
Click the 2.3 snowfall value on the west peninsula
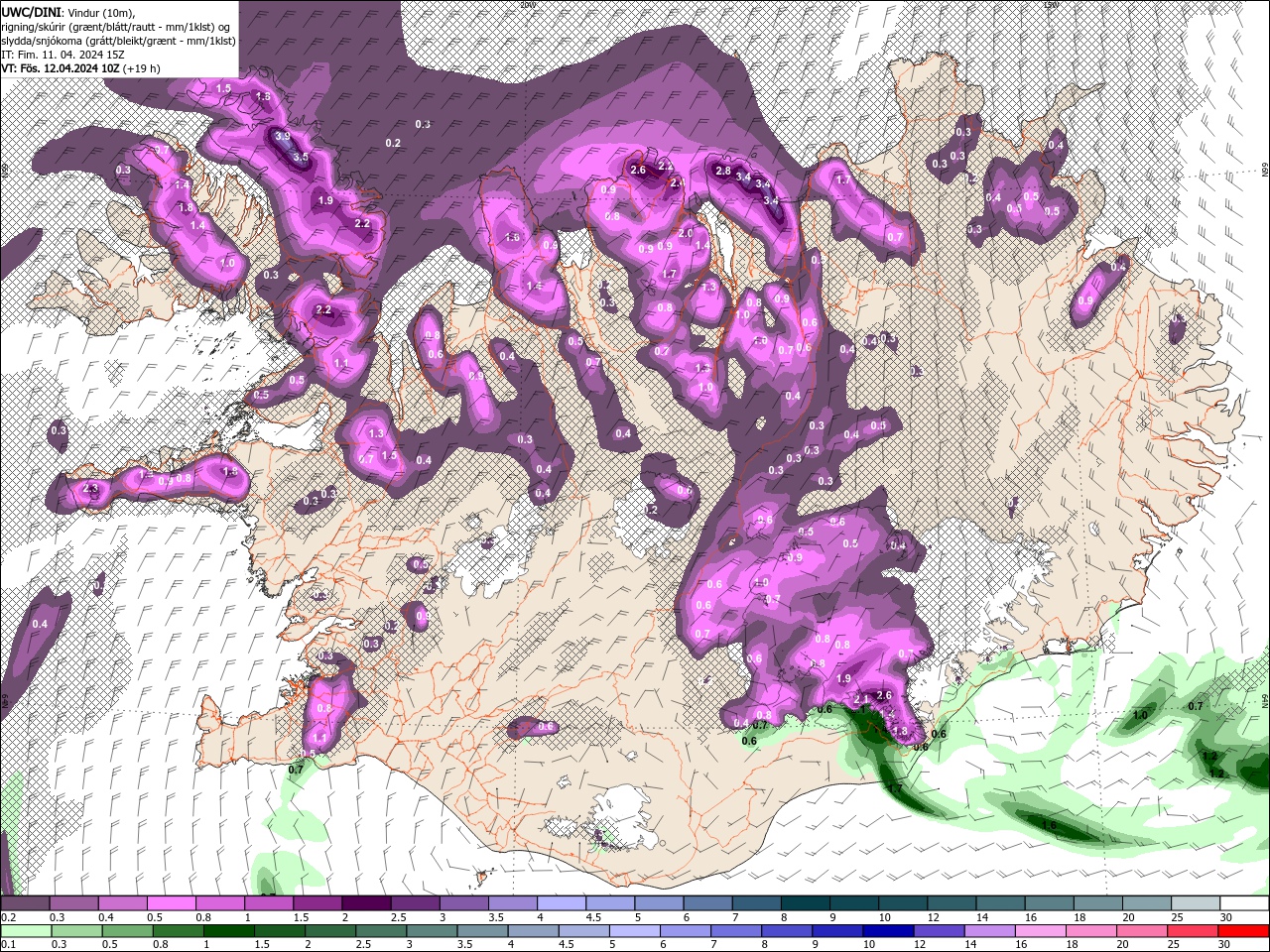pos(91,489)
